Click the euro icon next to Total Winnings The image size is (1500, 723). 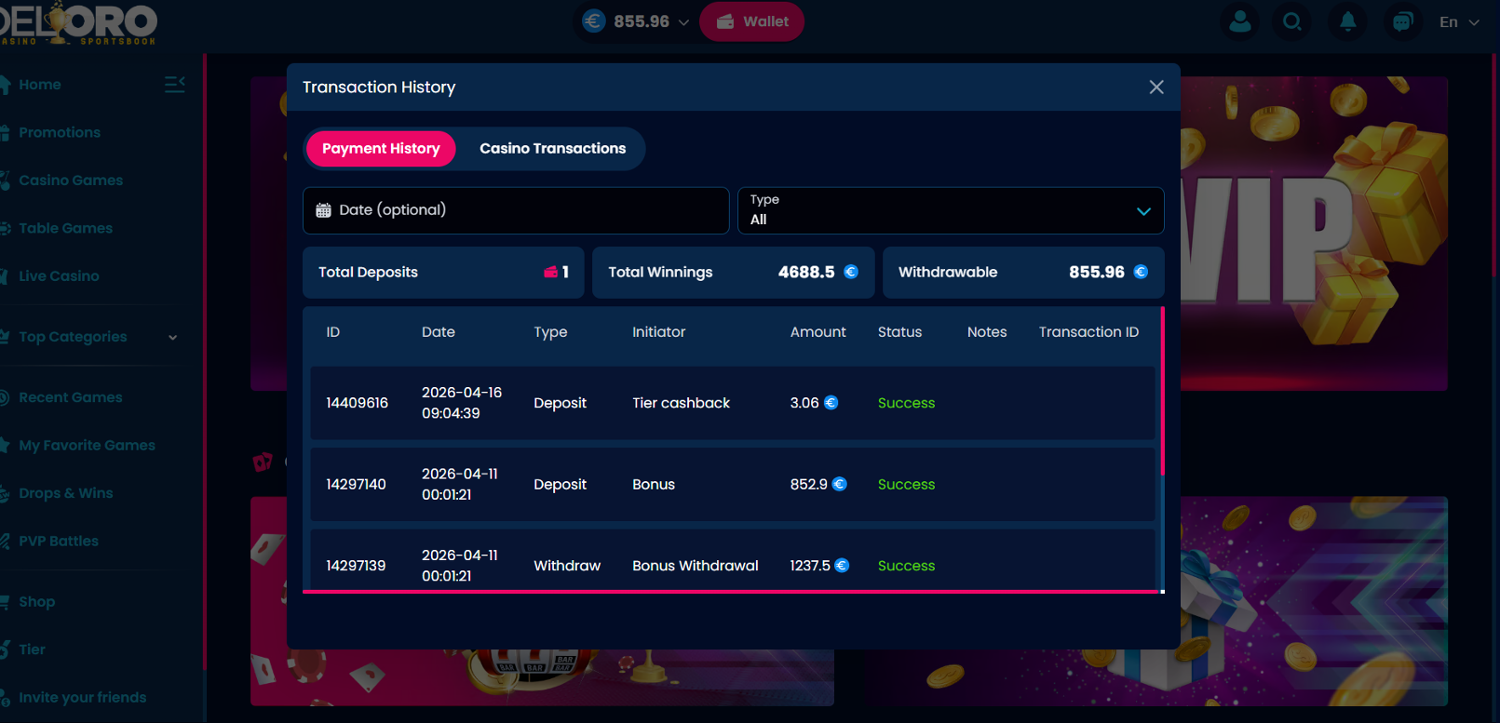(851, 272)
